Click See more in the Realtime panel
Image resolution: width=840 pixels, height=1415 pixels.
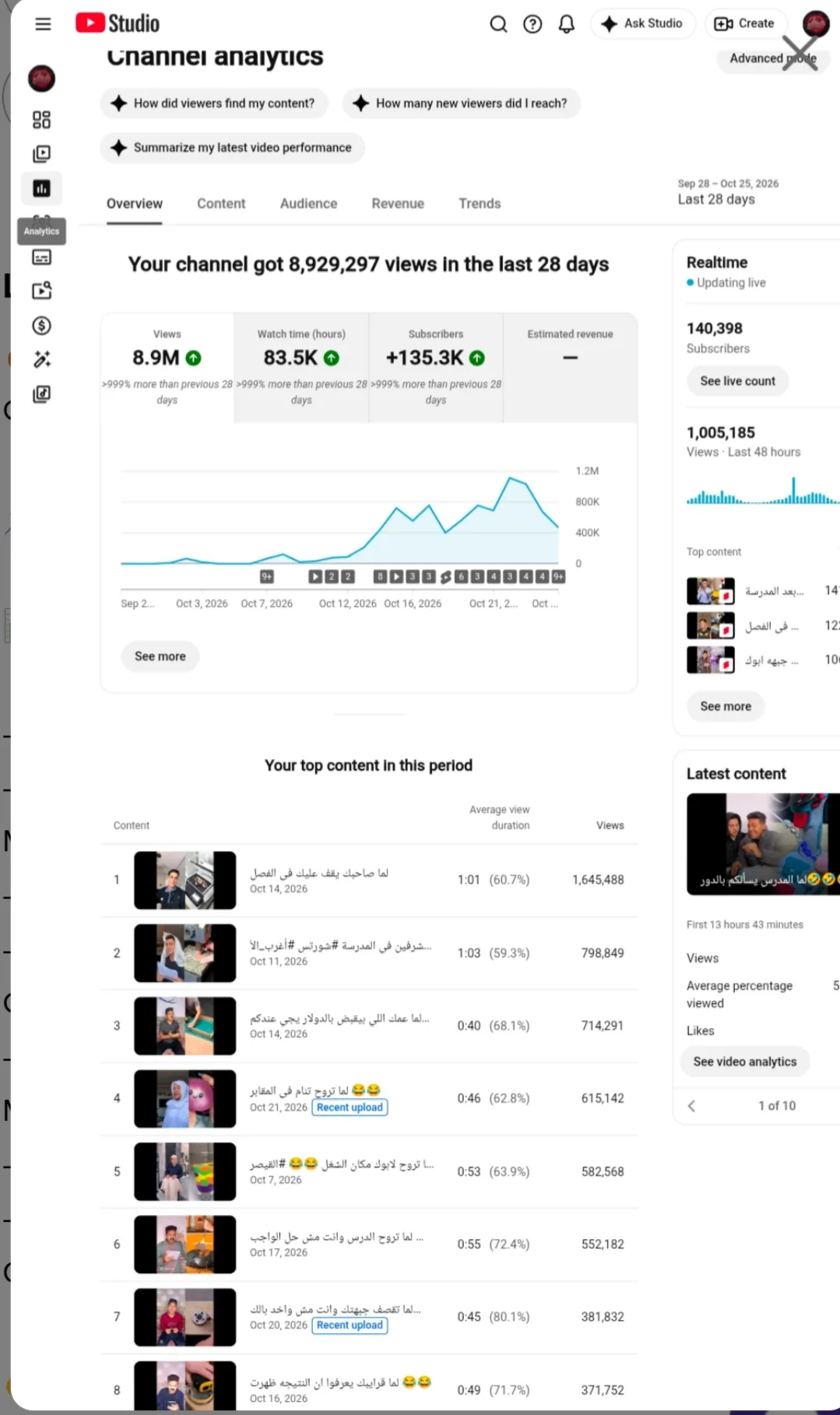pyautogui.click(x=726, y=706)
